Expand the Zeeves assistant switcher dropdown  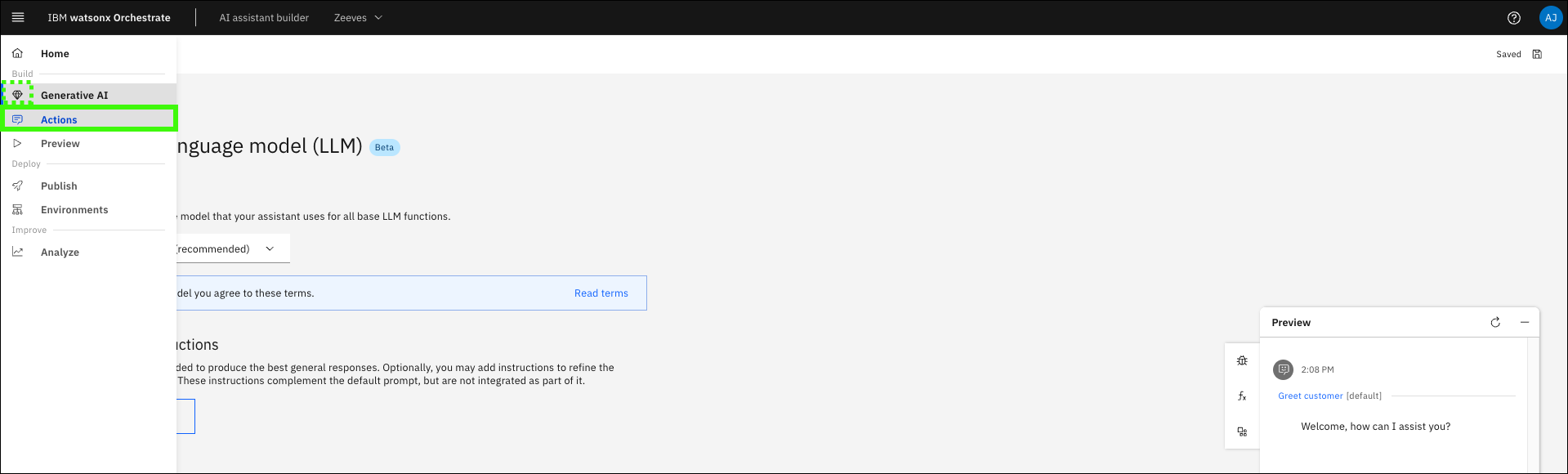(358, 18)
